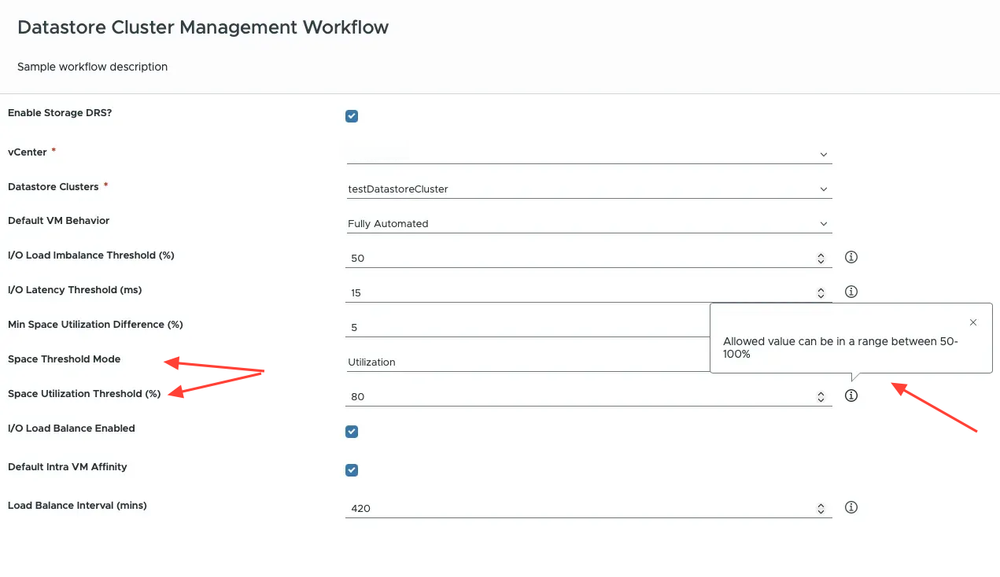
Task: Step down the Load Balance Interval value
Action: click(x=820, y=511)
